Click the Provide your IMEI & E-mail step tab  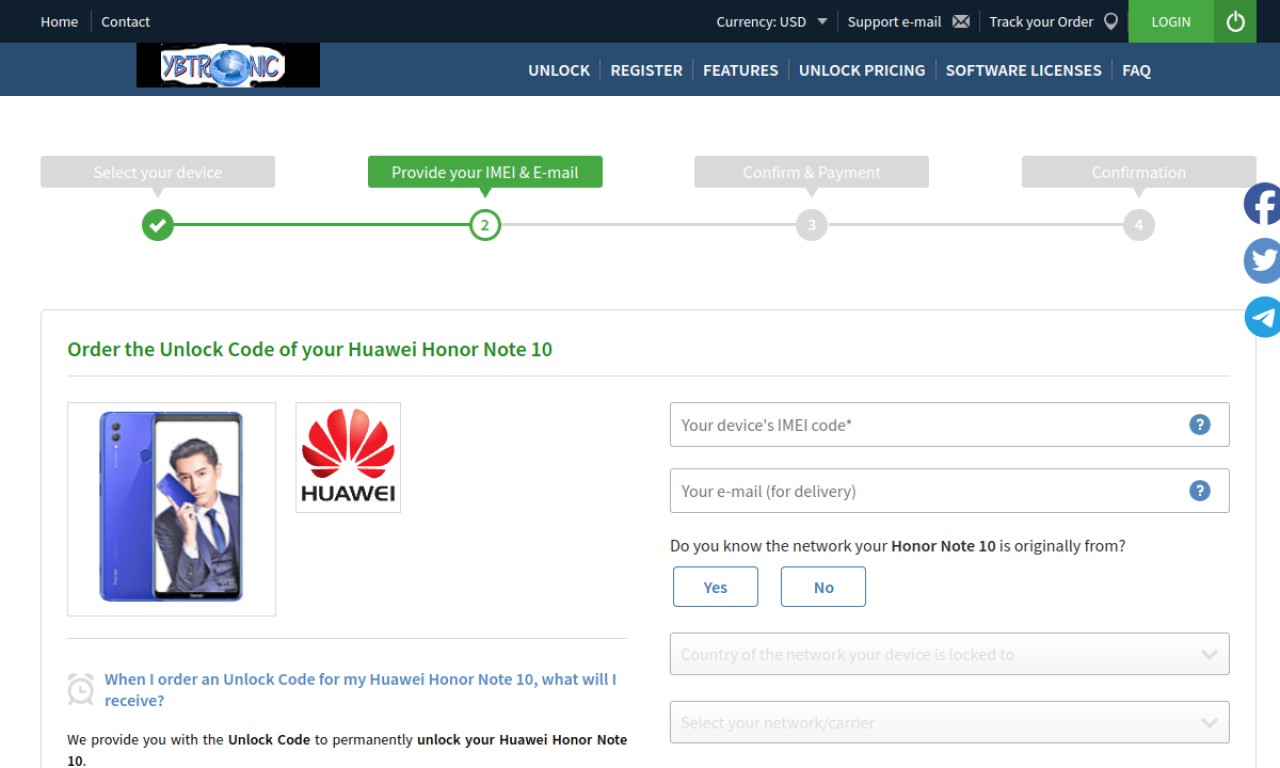pos(485,172)
